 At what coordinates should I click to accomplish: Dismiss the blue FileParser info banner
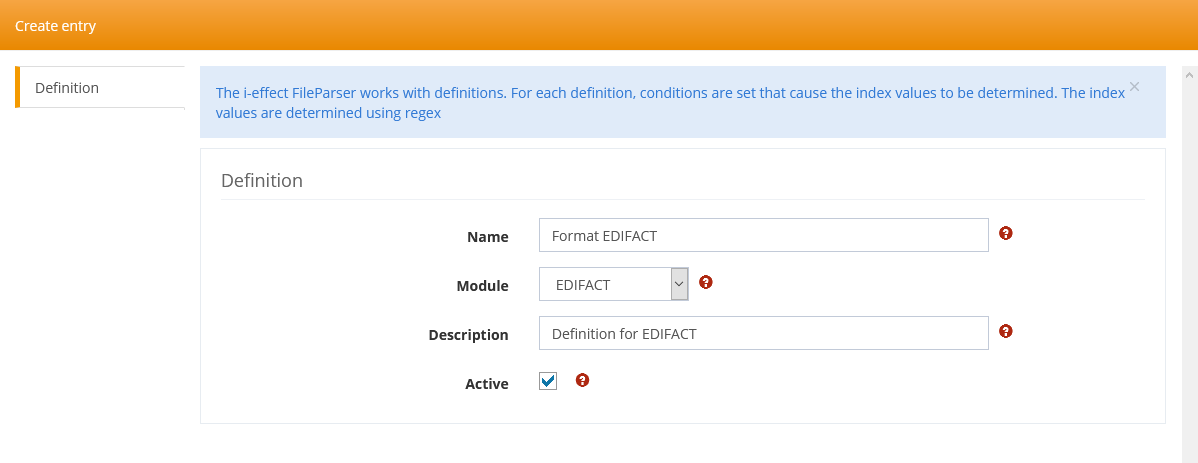[1134, 87]
